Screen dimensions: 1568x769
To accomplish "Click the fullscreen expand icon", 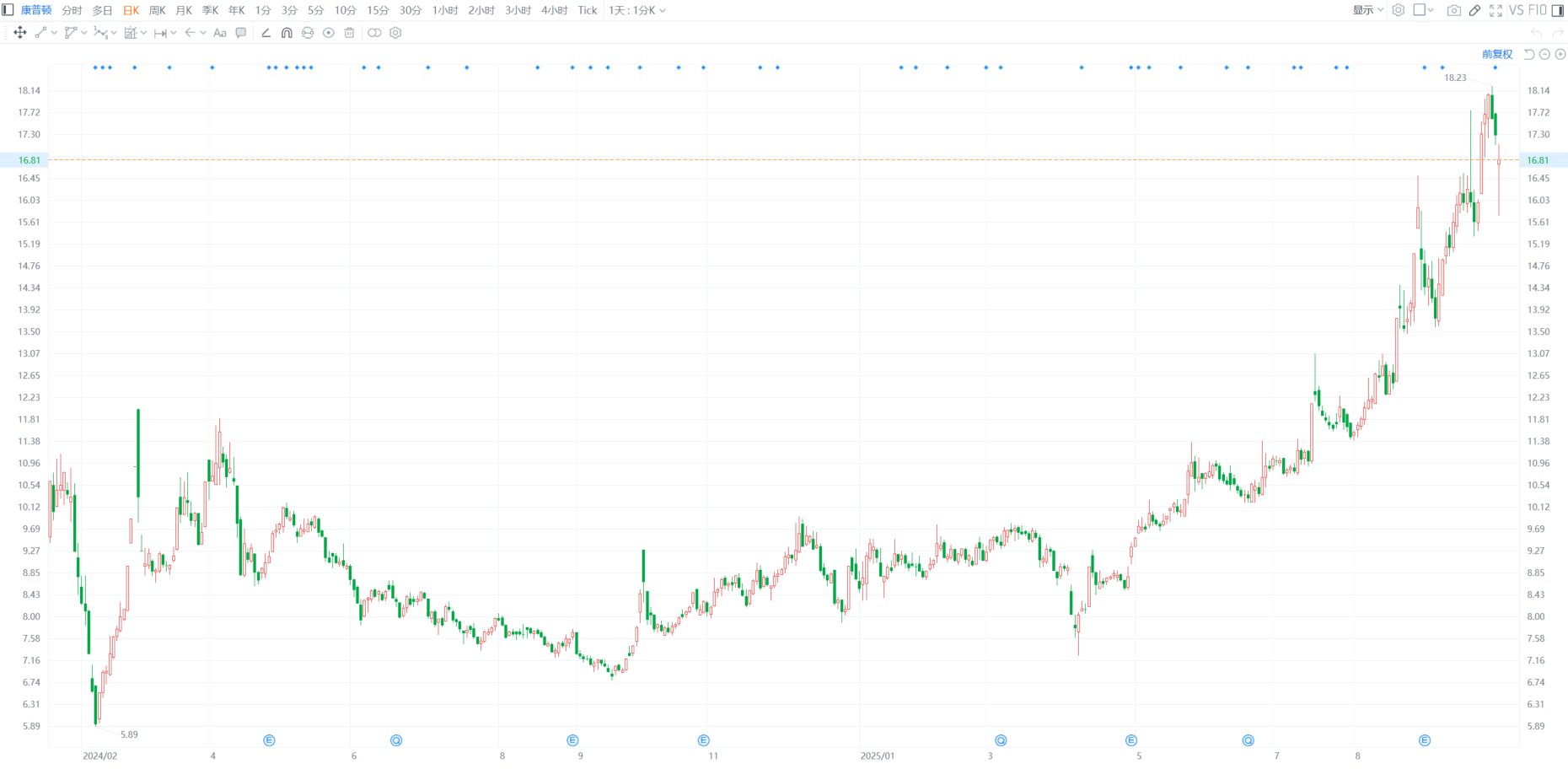I will [1496, 10].
